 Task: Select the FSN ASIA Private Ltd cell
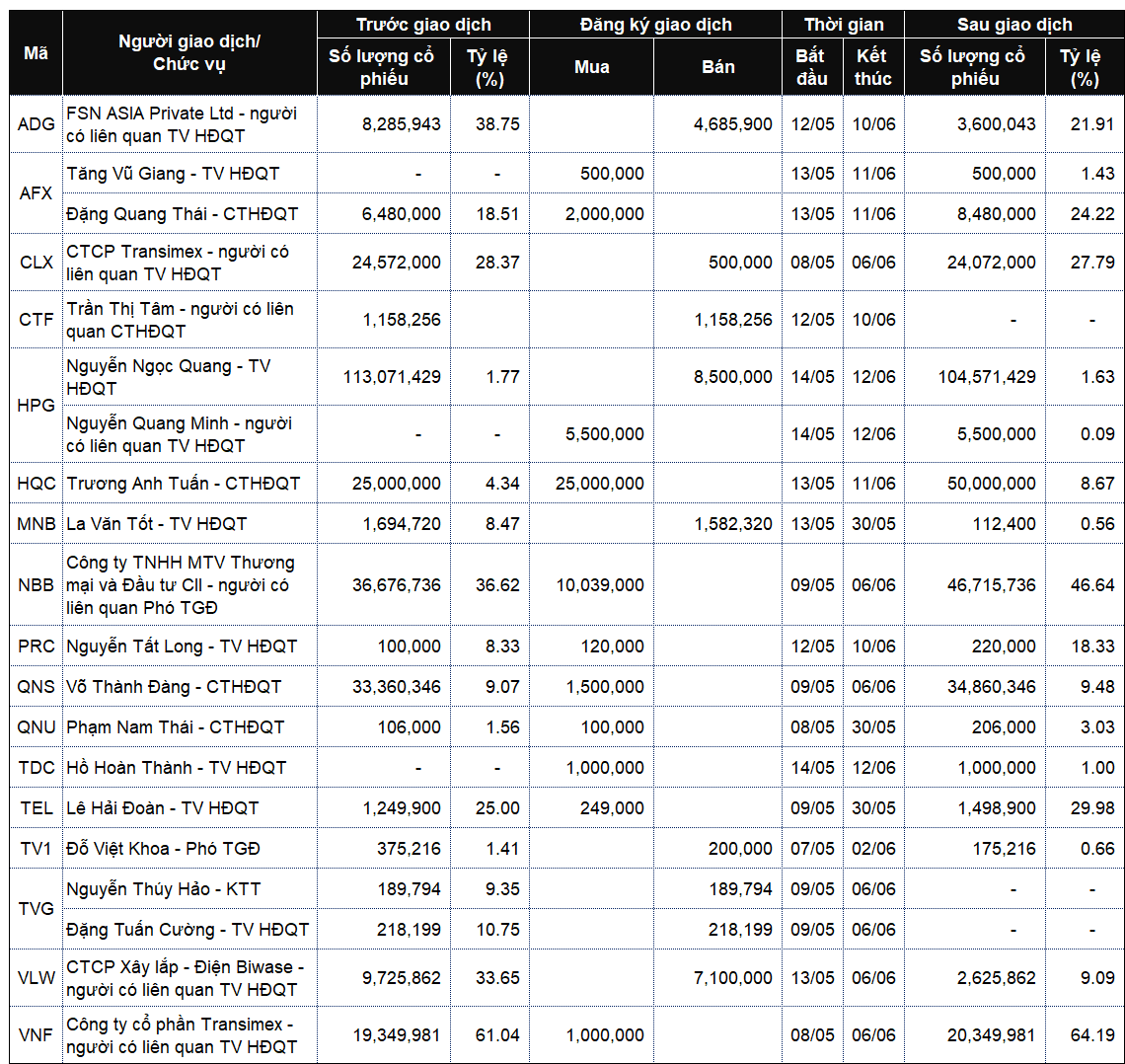190,124
